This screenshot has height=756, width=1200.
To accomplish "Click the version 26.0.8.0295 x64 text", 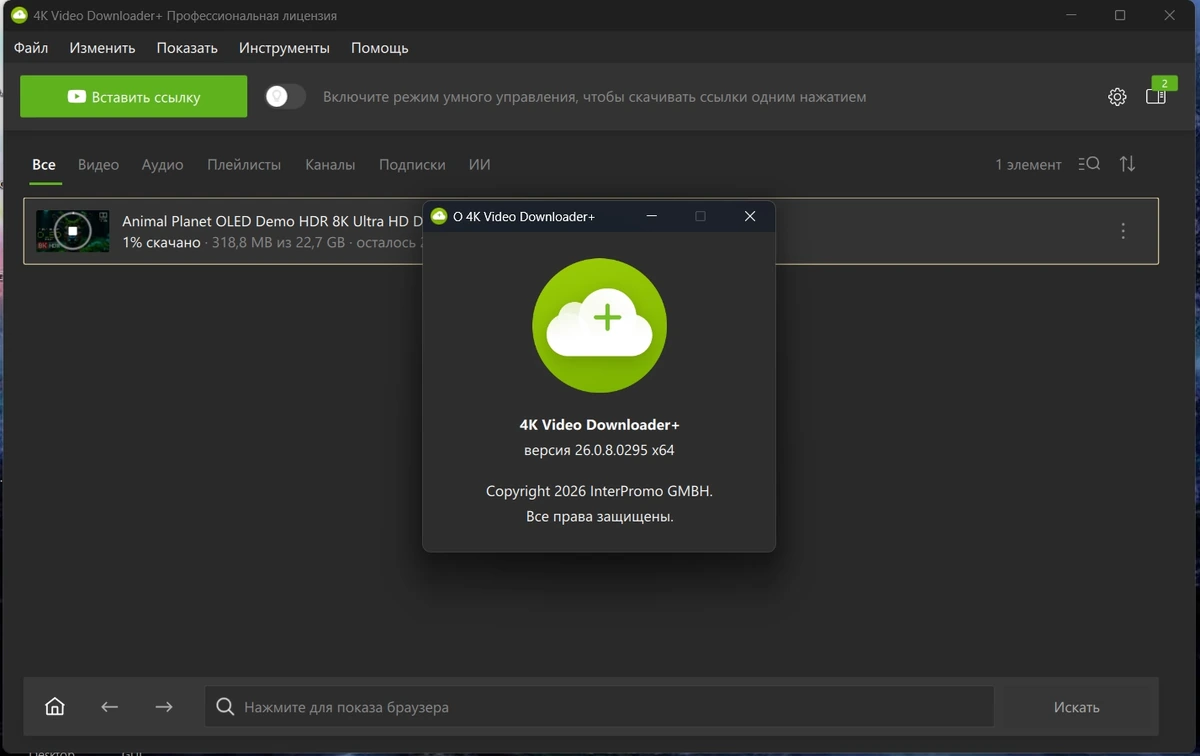I will point(599,450).
